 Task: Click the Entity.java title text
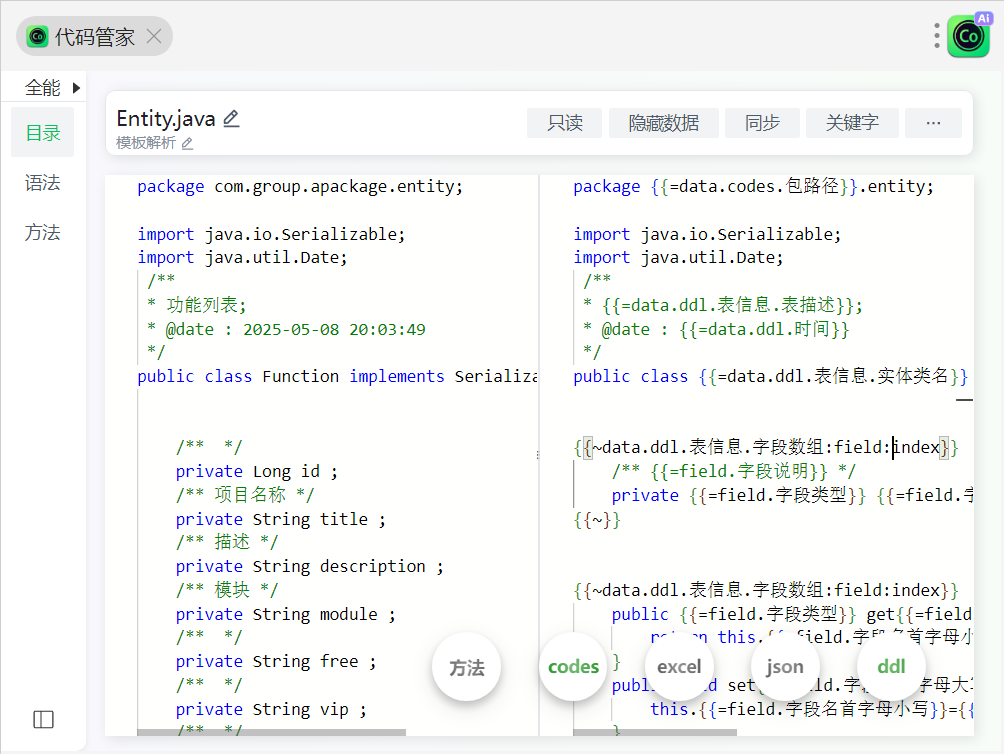166,119
